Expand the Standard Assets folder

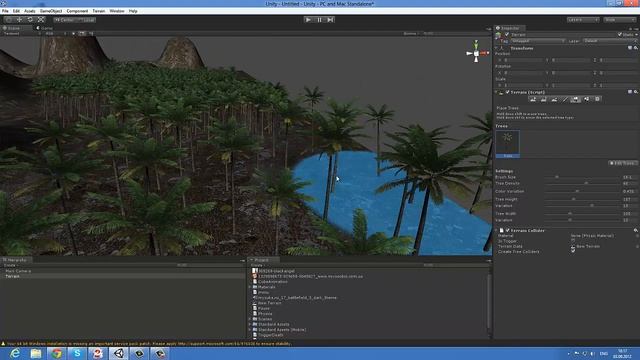[x=250, y=324]
